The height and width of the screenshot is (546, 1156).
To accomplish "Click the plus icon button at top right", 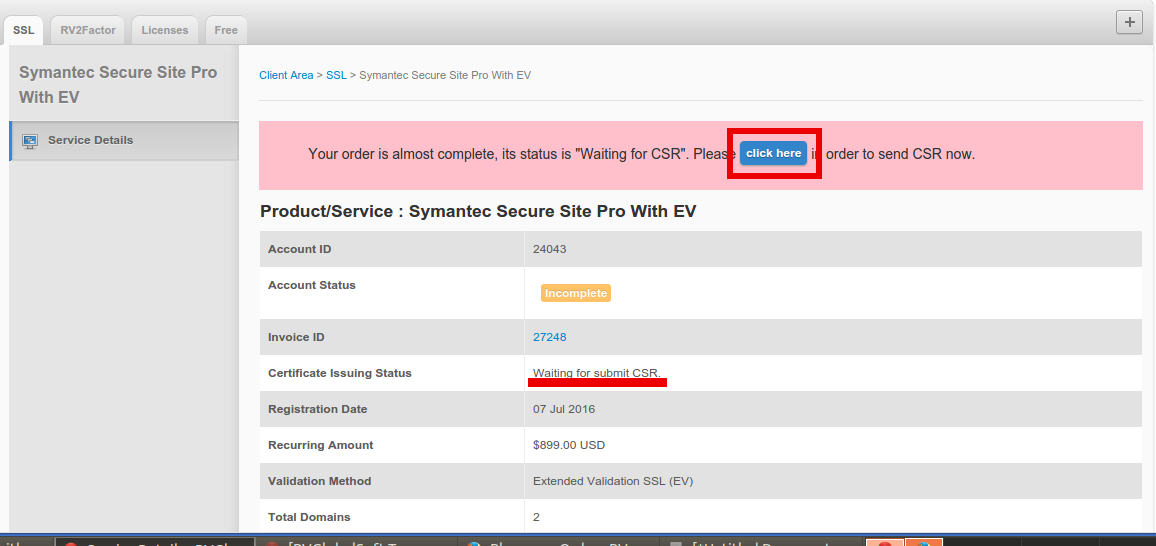I will coord(1129,23).
